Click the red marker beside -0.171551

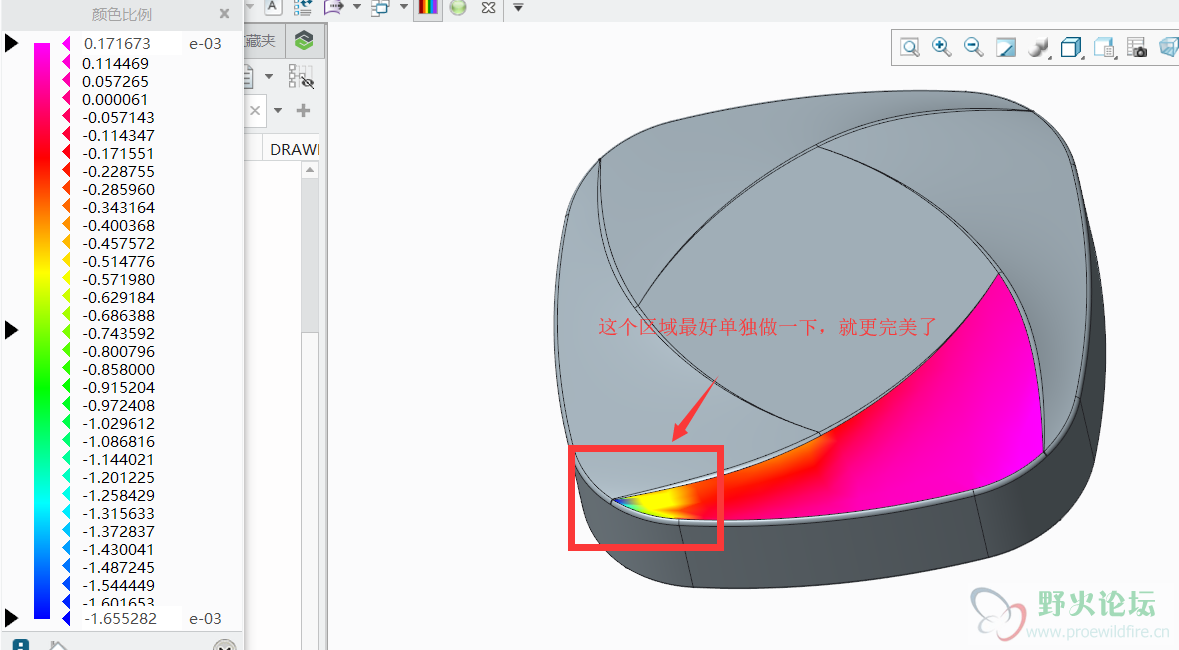coord(66,153)
